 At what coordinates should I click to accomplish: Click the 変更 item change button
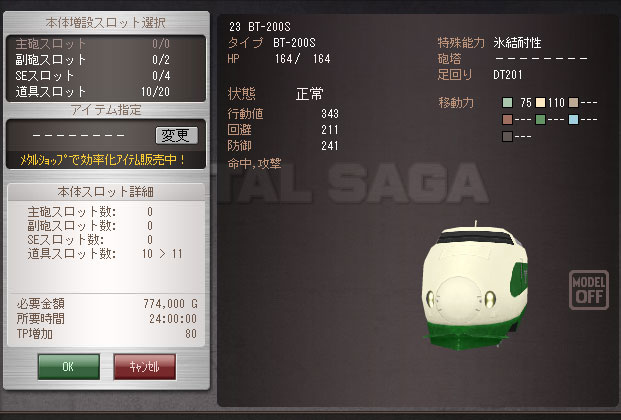click(176, 136)
